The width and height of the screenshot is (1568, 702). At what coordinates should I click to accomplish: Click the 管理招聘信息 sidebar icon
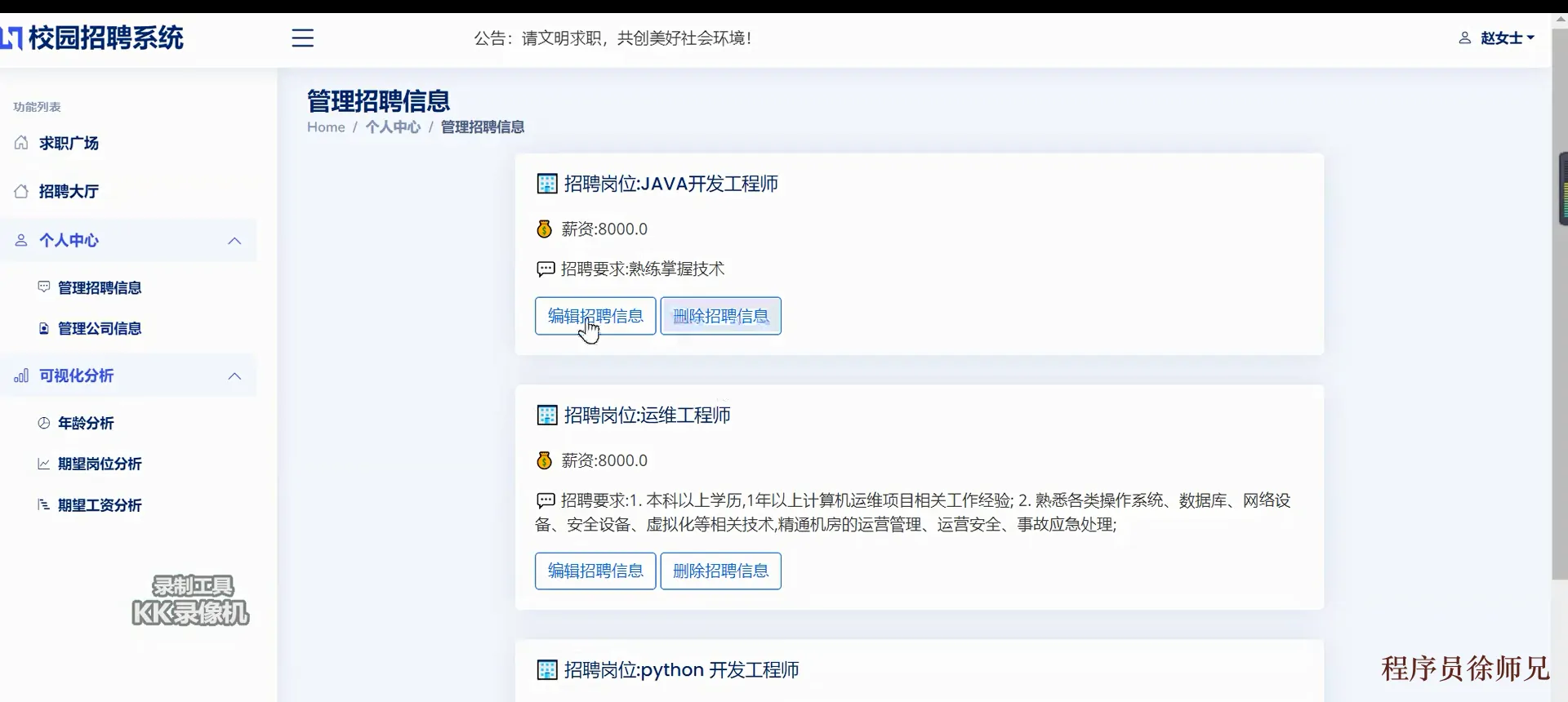click(44, 287)
